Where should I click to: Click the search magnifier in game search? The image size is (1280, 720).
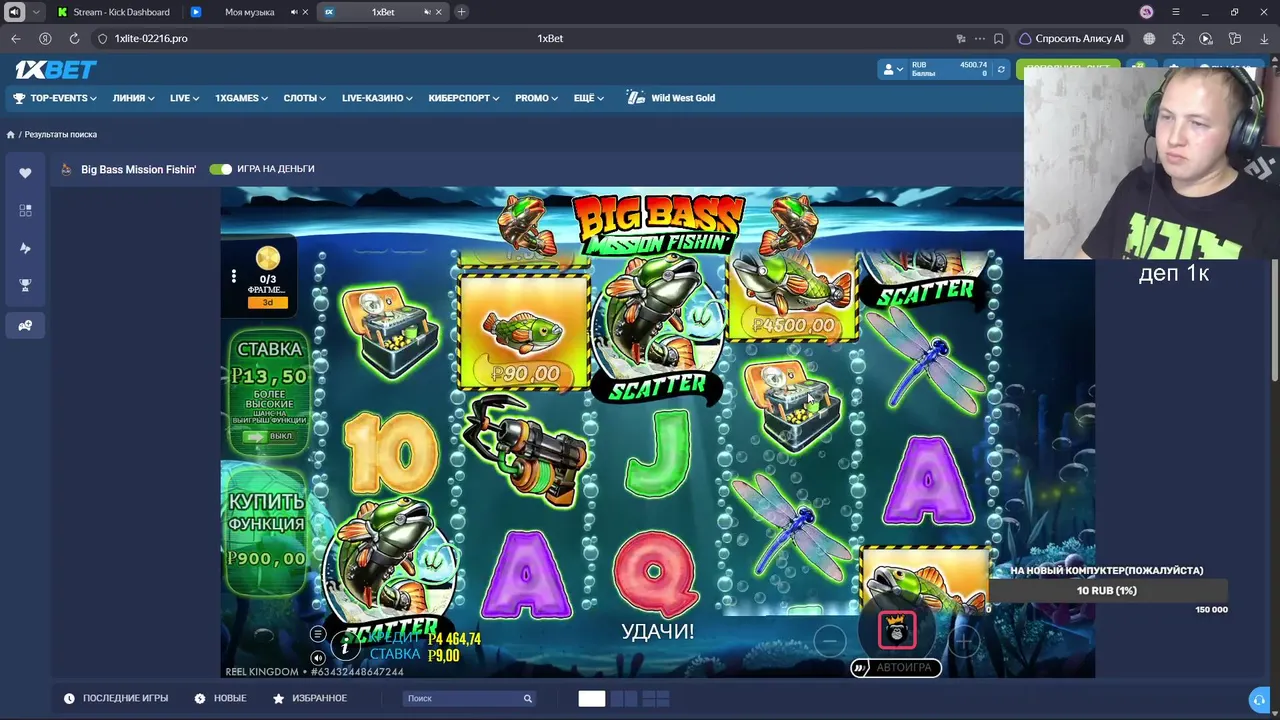click(x=527, y=698)
